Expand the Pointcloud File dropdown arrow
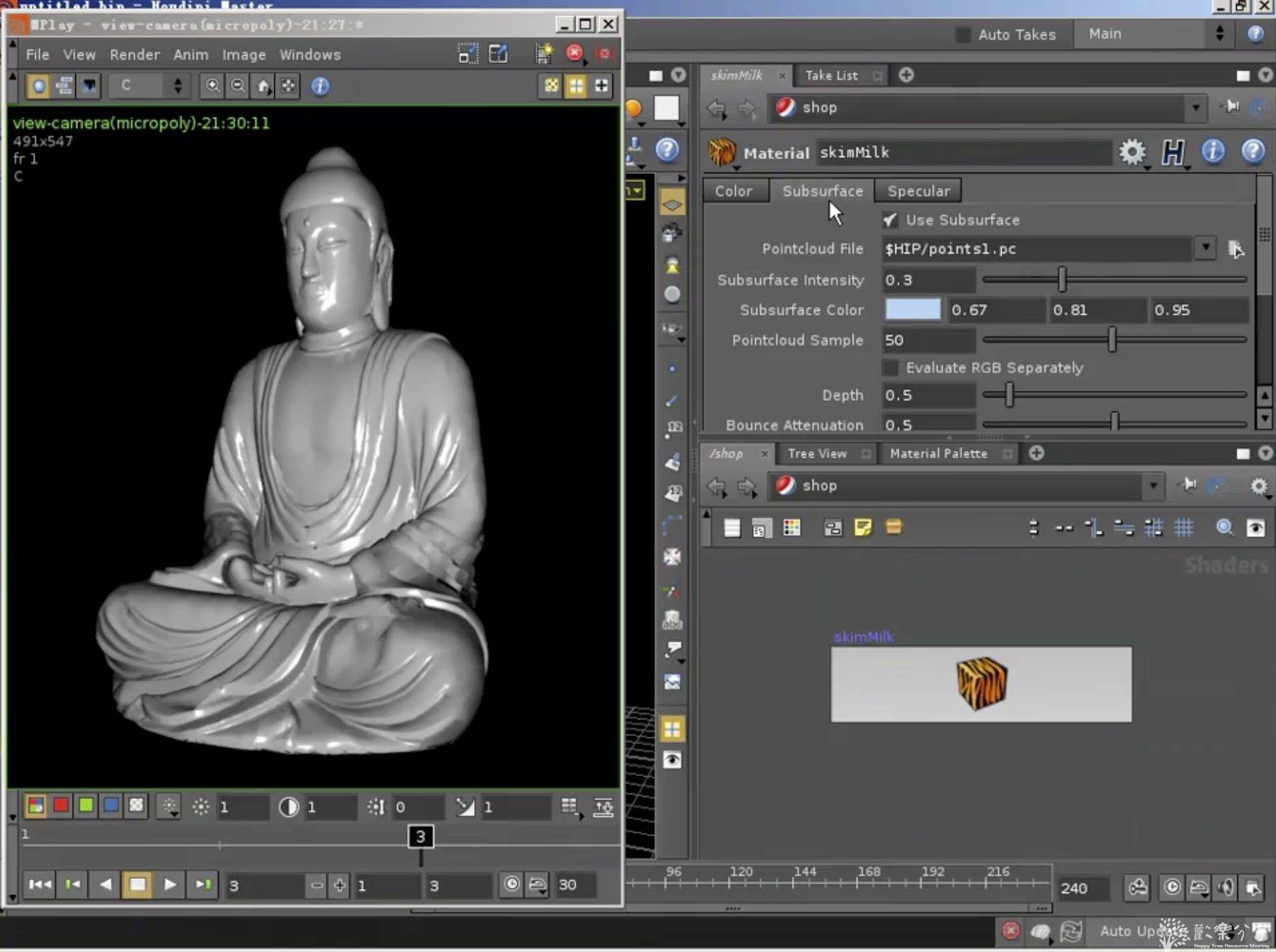Screen dimensions: 1276x952 pyautogui.click(x=1206, y=248)
